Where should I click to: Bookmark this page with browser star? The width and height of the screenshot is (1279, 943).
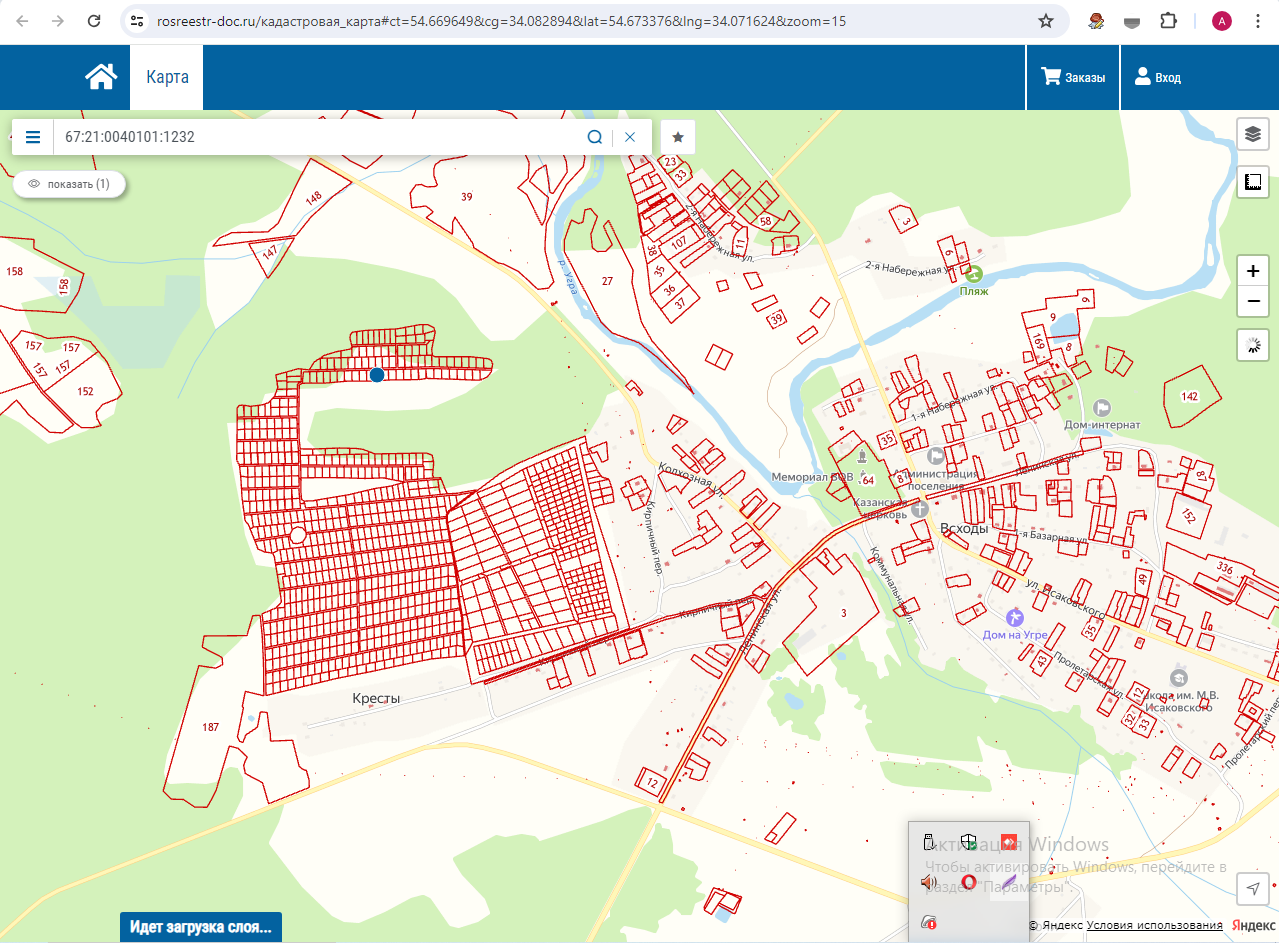coord(1046,21)
